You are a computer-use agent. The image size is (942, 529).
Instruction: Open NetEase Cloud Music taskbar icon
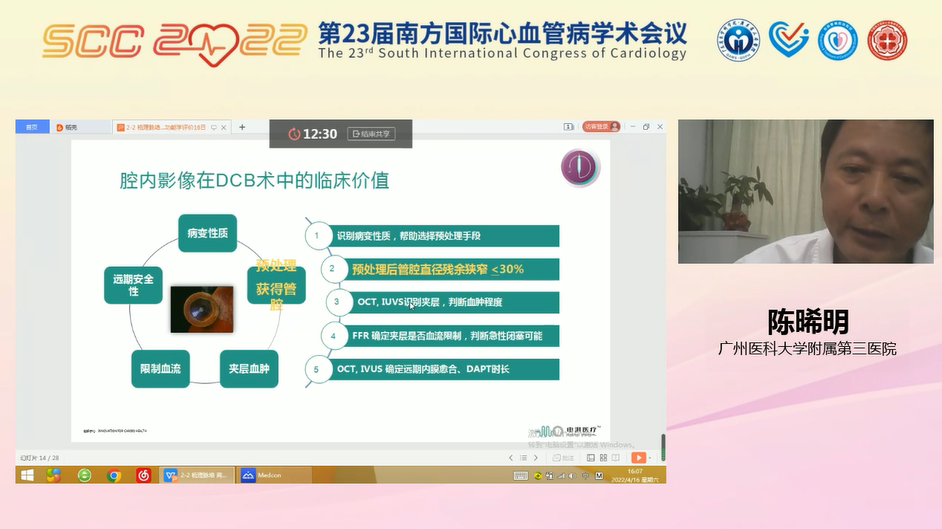pyautogui.click(x=143, y=476)
